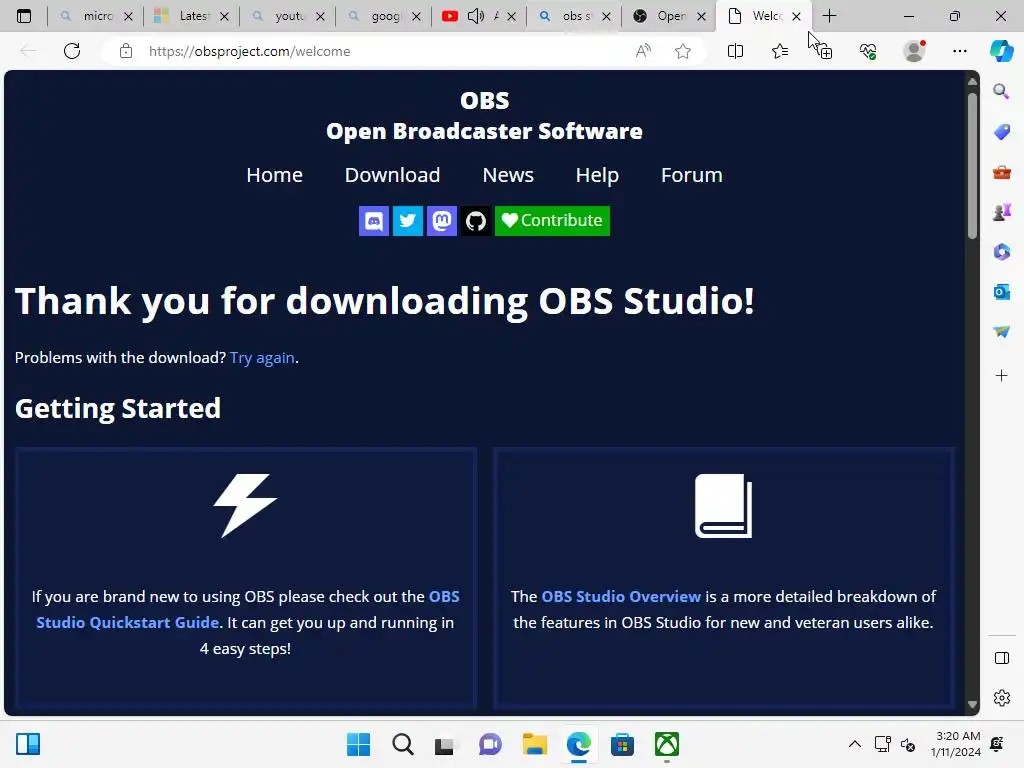The width and height of the screenshot is (1024, 768).
Task: Open sidebar Microsoft 365 icon
Action: tap(1001, 252)
